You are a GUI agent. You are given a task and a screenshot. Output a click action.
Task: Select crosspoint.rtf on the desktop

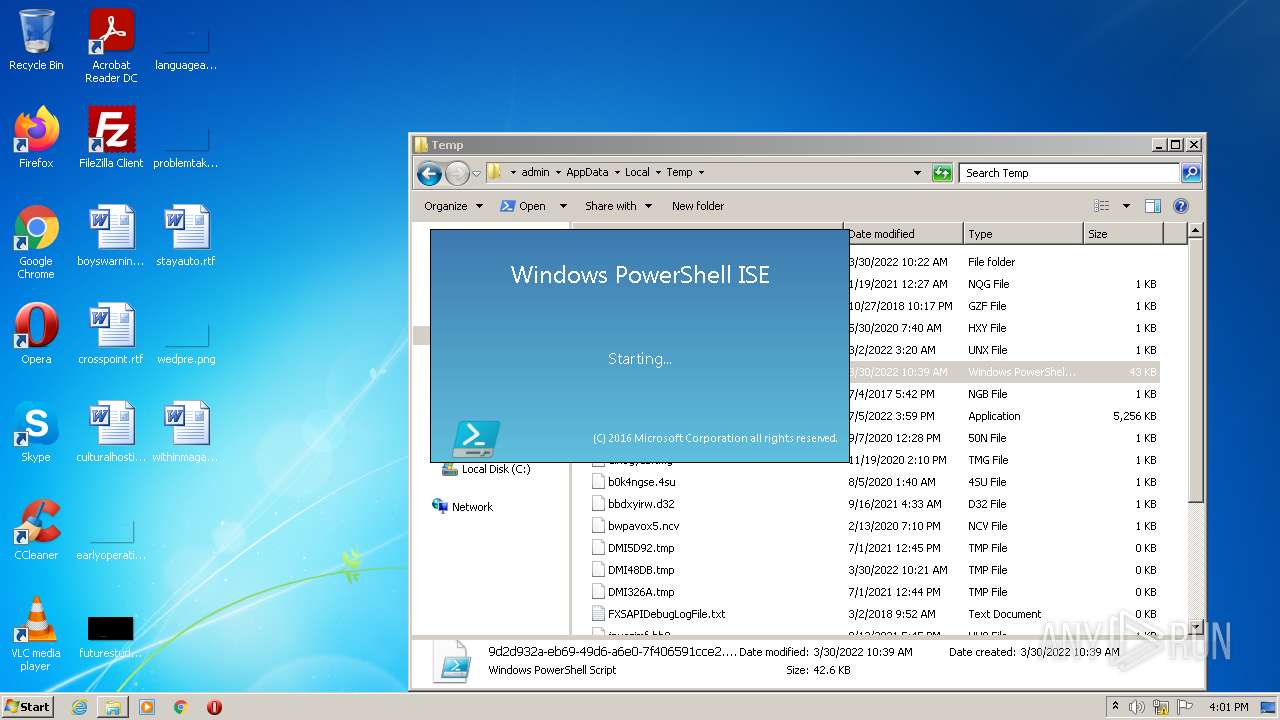111,334
